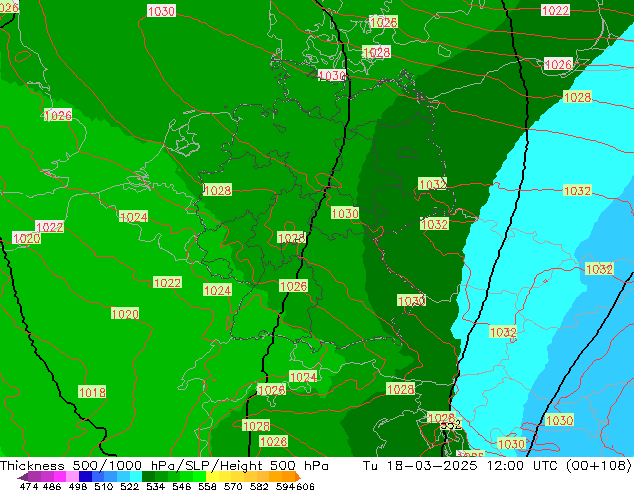
Task: Click the light pink legend swatch
Action: point(72,476)
